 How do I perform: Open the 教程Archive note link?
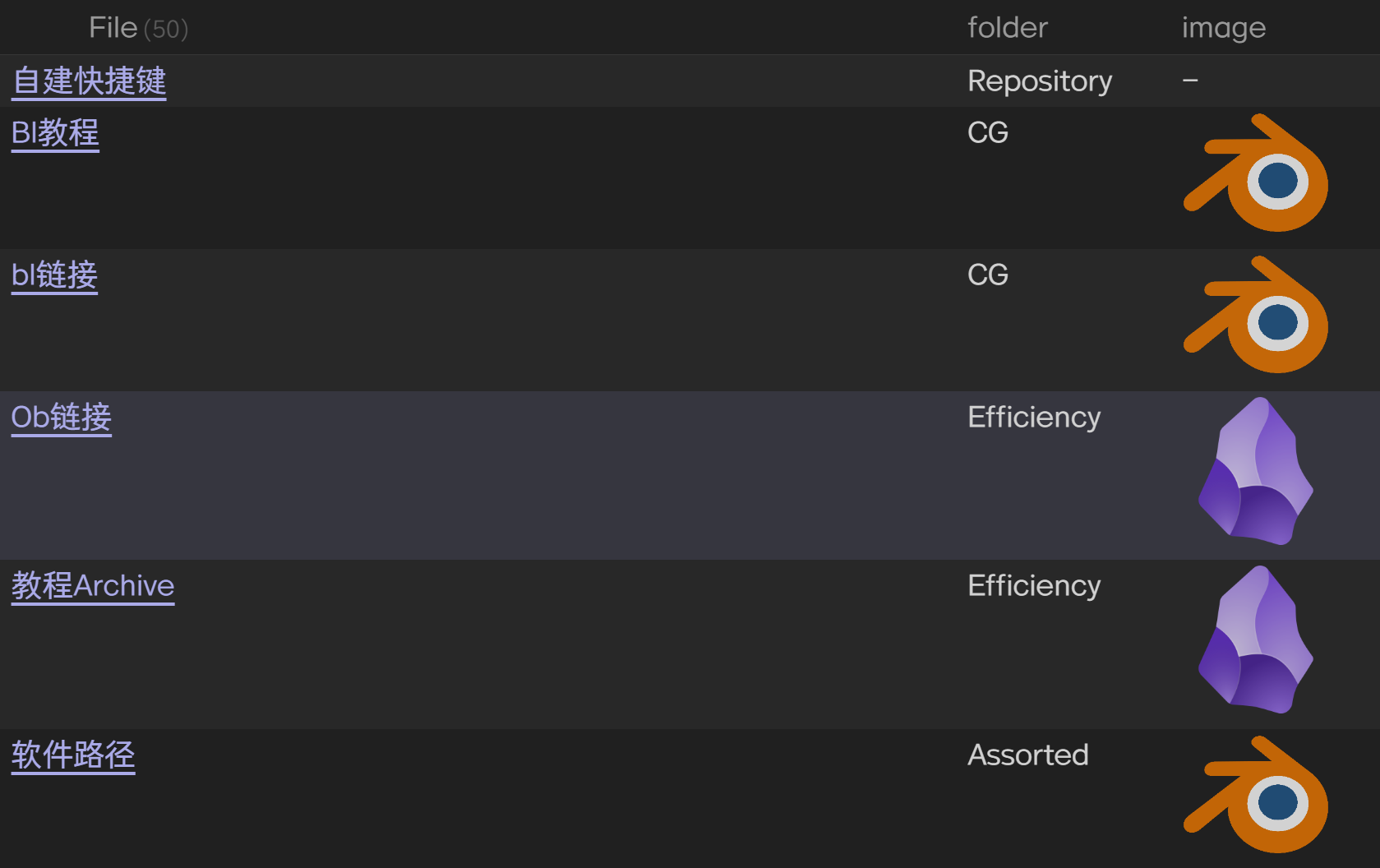pyautogui.click(x=93, y=586)
